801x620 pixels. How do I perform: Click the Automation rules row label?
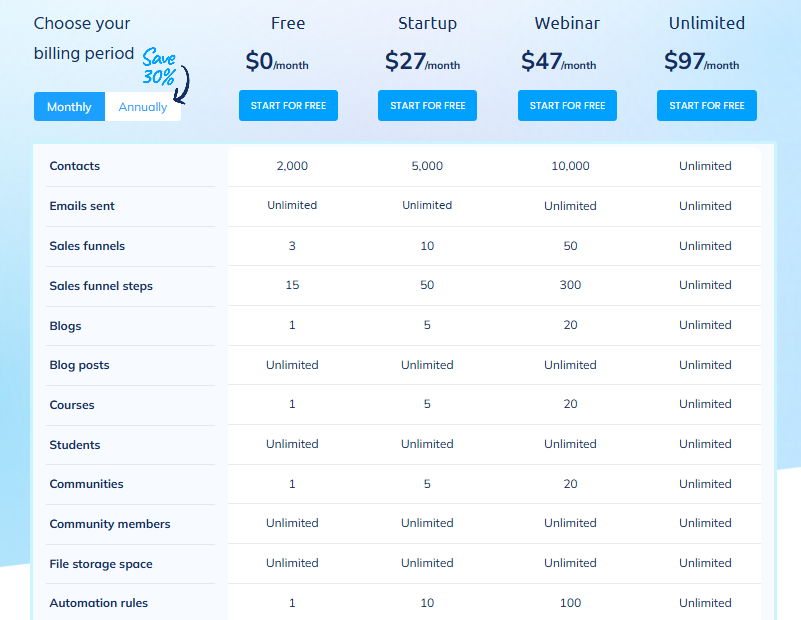point(99,603)
